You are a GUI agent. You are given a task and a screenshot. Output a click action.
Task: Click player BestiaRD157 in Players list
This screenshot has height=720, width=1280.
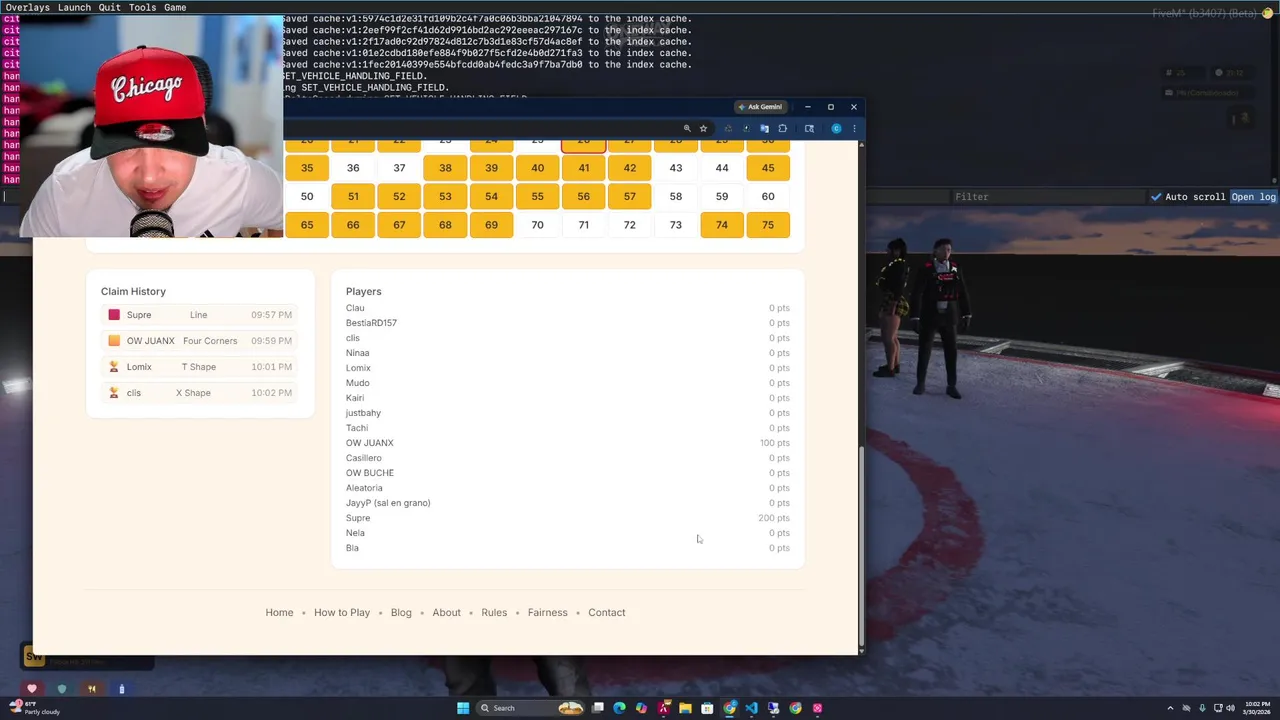tap(371, 323)
